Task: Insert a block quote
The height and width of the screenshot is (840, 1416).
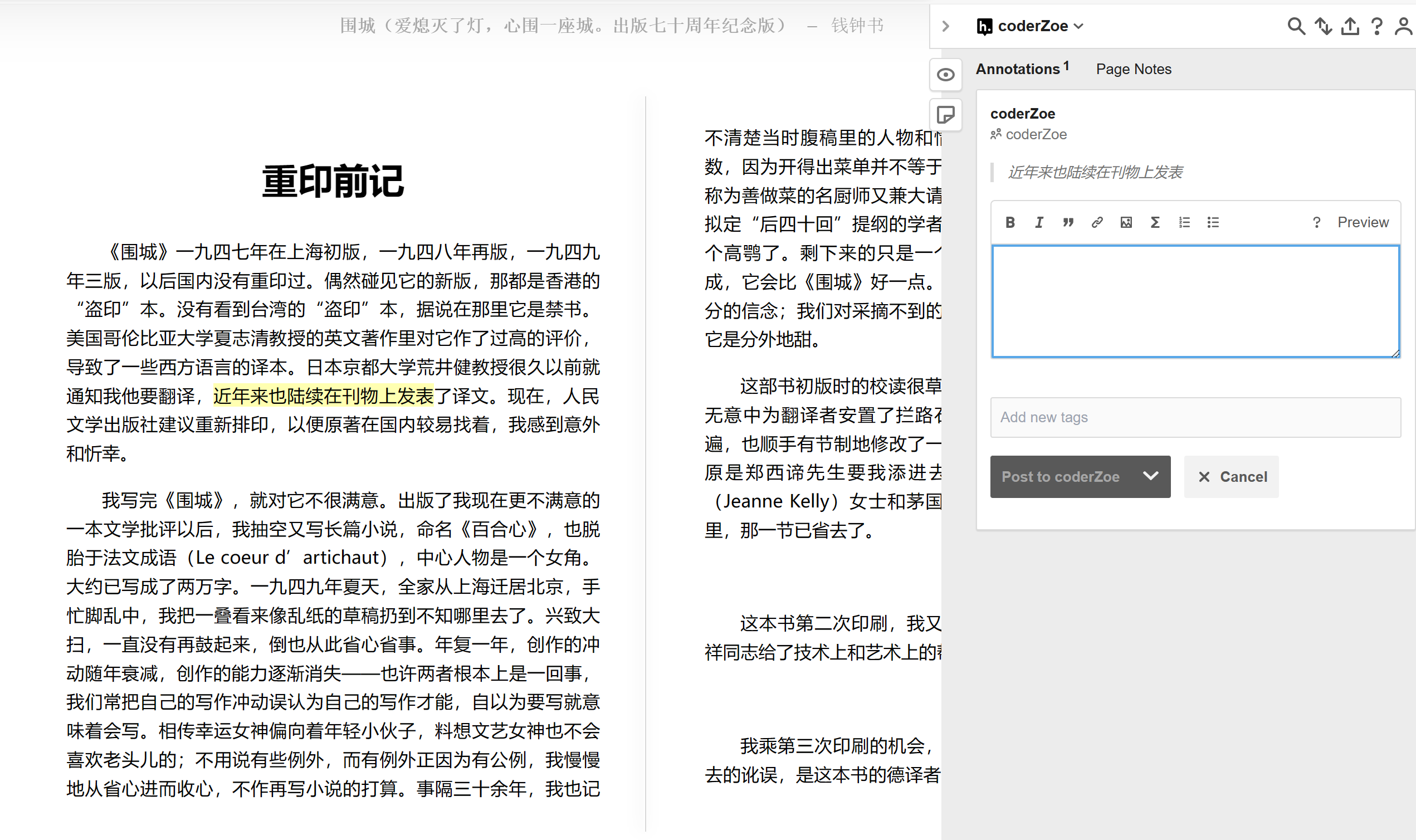Action: [1068, 222]
